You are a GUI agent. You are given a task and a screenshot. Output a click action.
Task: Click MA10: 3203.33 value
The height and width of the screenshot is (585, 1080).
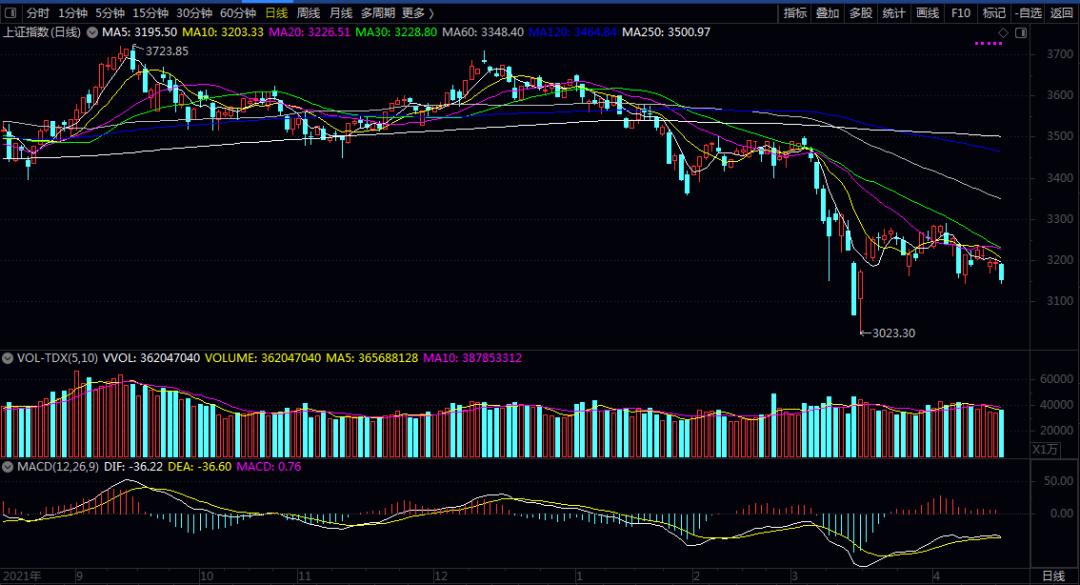(222, 32)
